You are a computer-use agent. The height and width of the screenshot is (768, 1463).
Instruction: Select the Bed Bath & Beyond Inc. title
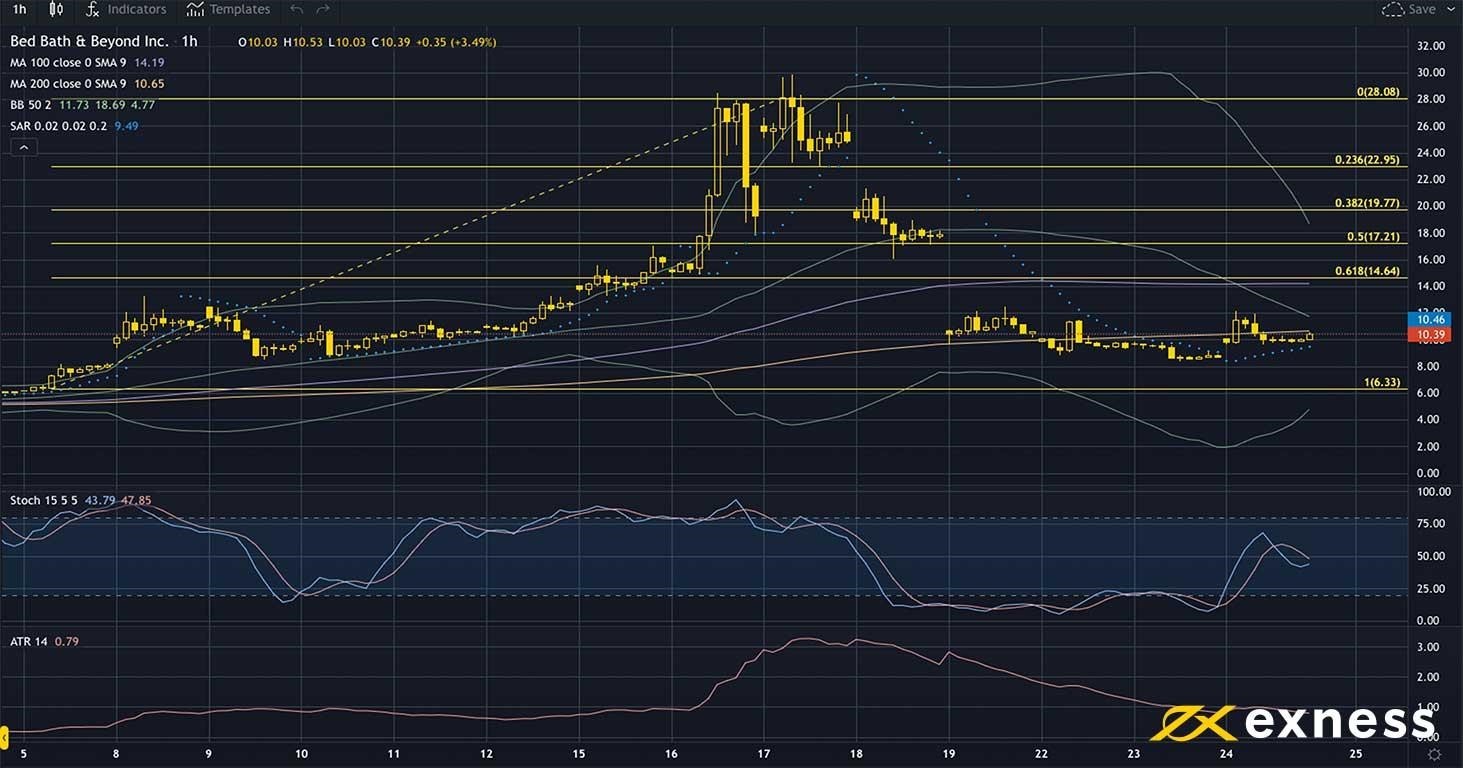pos(89,42)
